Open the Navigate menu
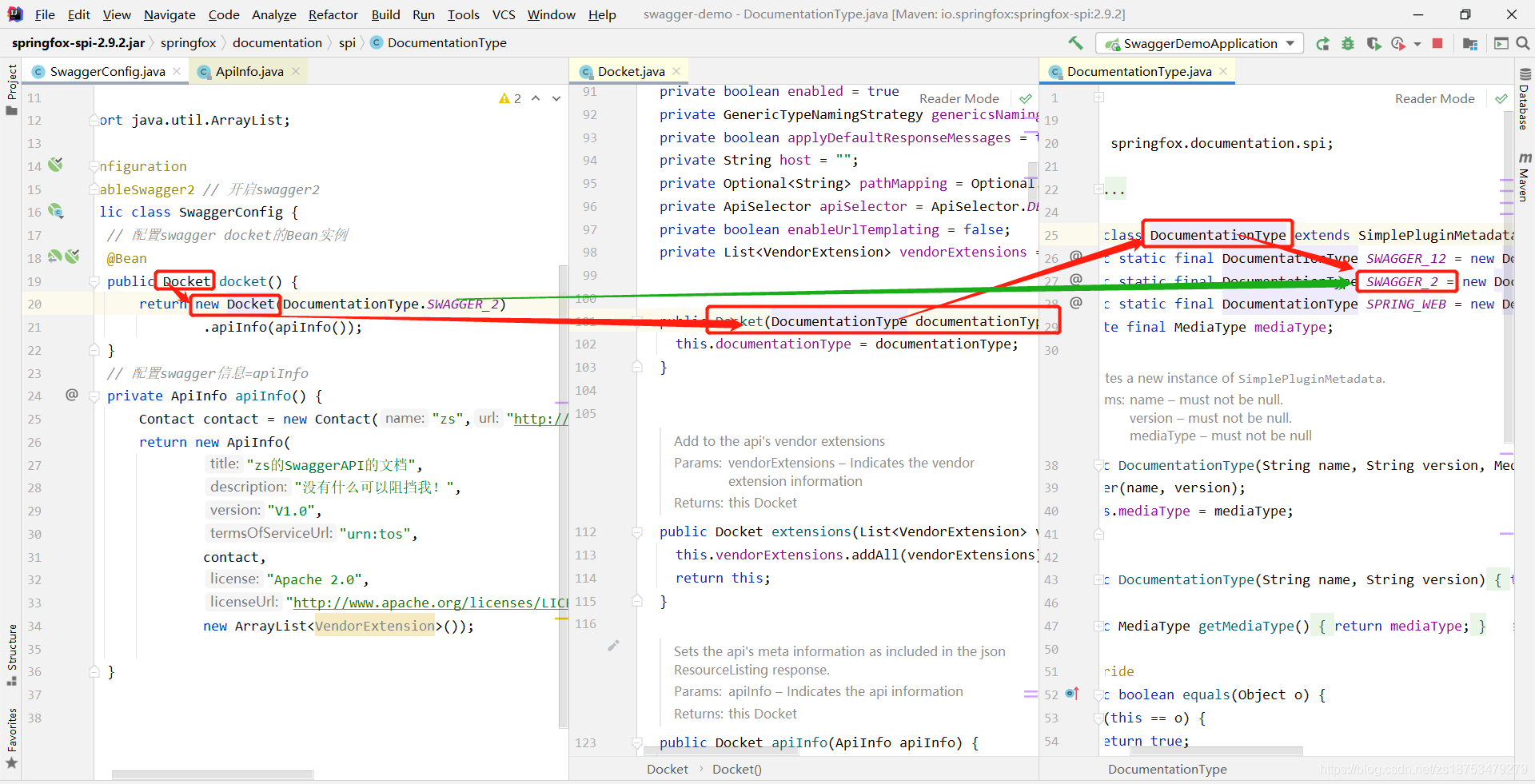 tap(169, 14)
